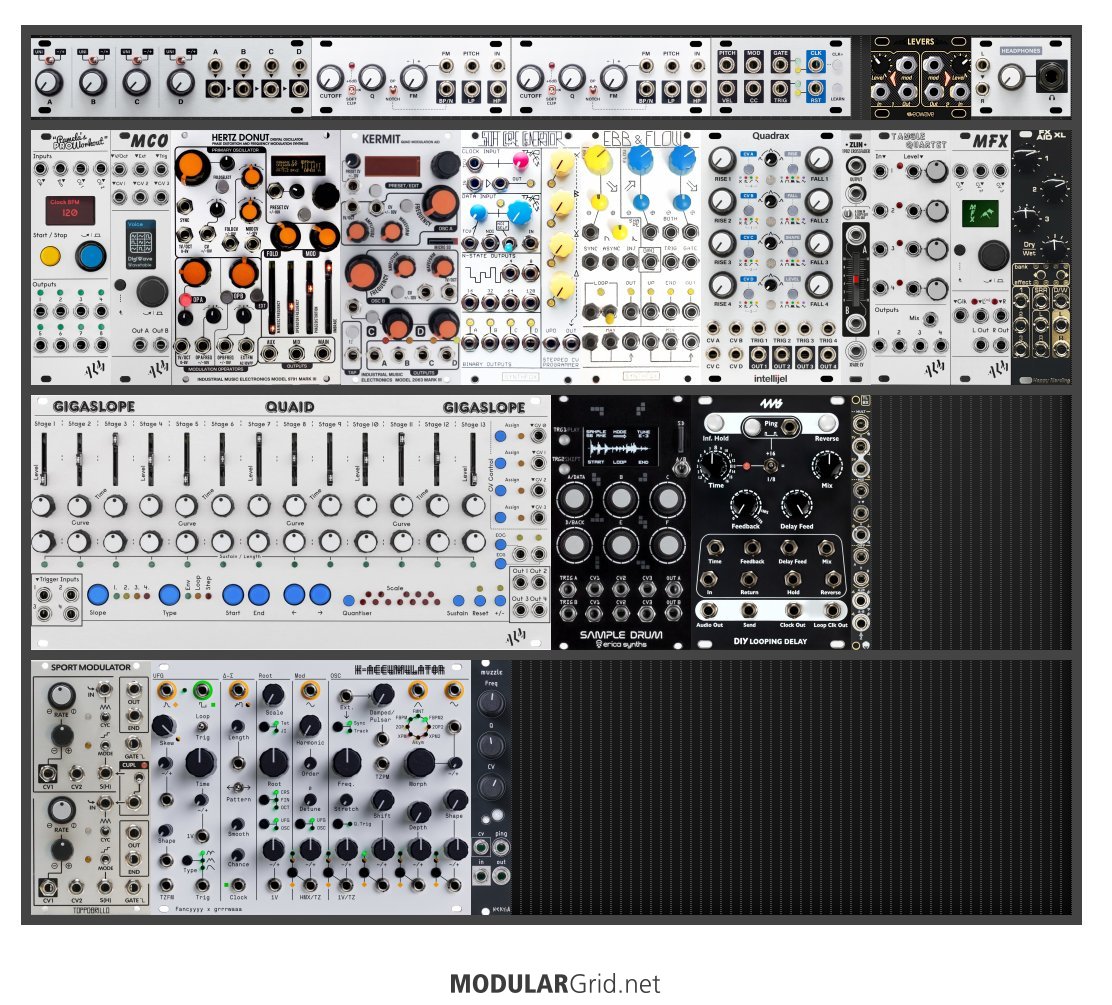
Task: Toggle Looping Delay Reverse button
Action: tap(827, 423)
